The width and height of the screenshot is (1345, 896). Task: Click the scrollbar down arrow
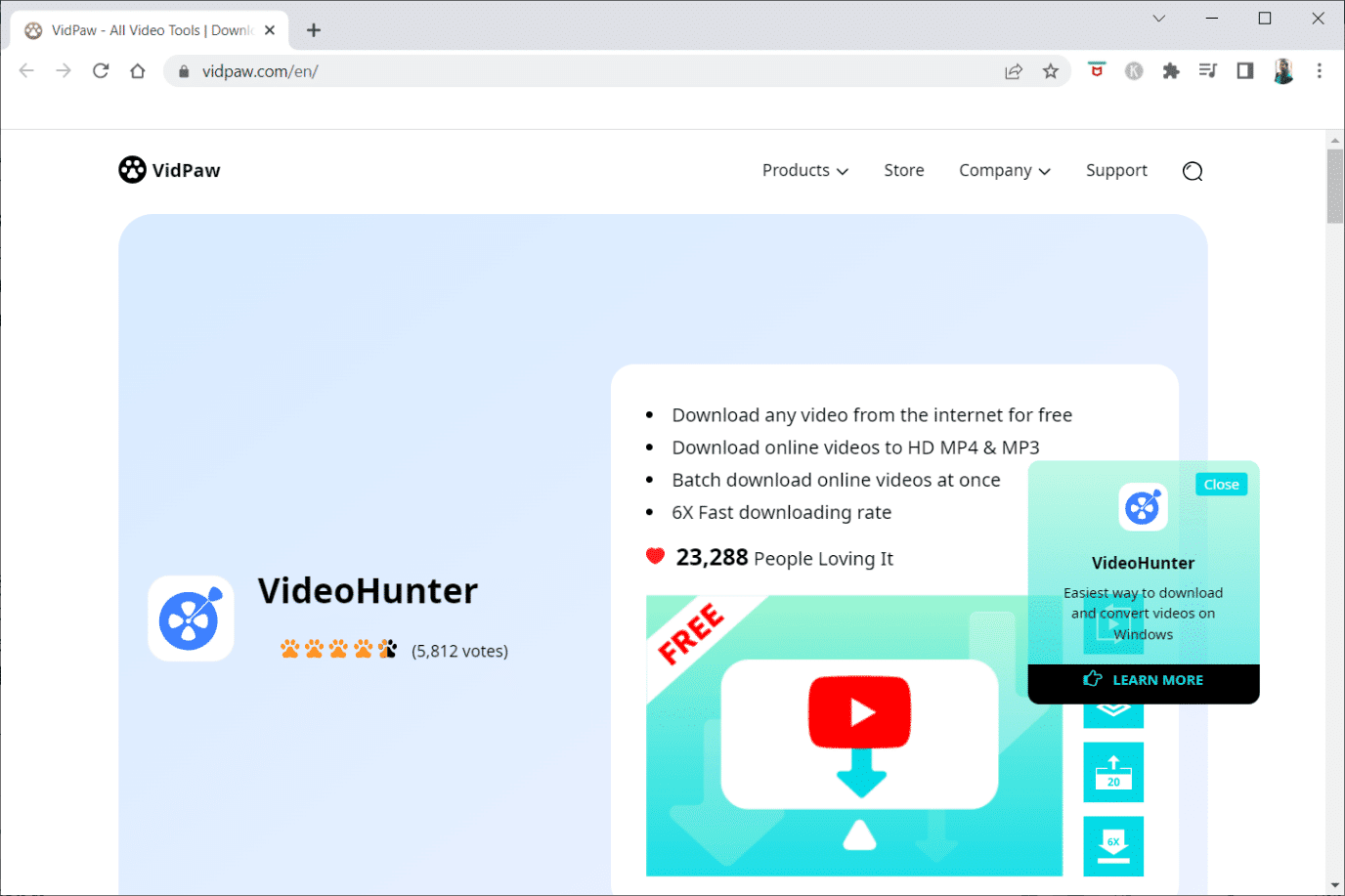coord(1335,885)
